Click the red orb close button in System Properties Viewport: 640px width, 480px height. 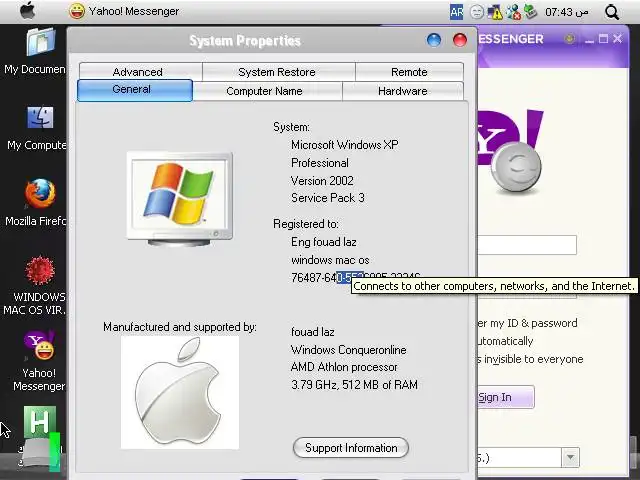click(460, 40)
